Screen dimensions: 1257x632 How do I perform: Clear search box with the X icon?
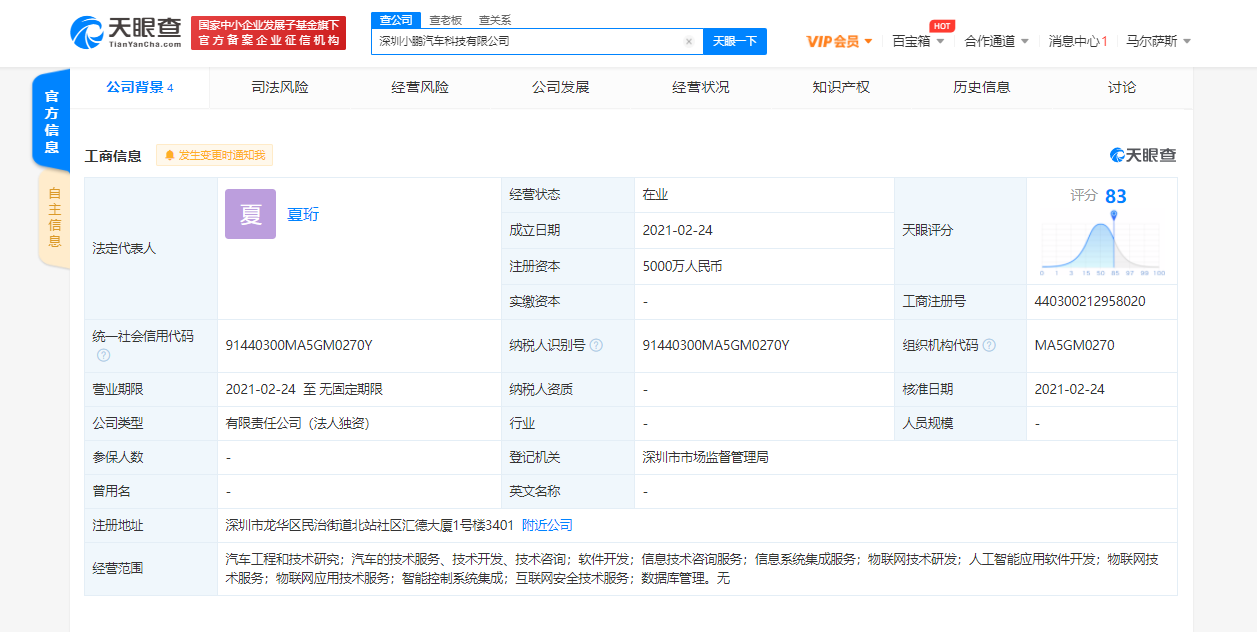coord(688,42)
